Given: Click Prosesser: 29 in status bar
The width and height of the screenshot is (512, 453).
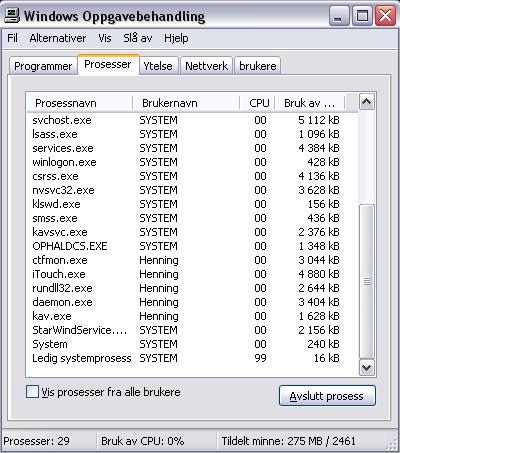Looking at the screenshot, I should [x=36, y=441].
